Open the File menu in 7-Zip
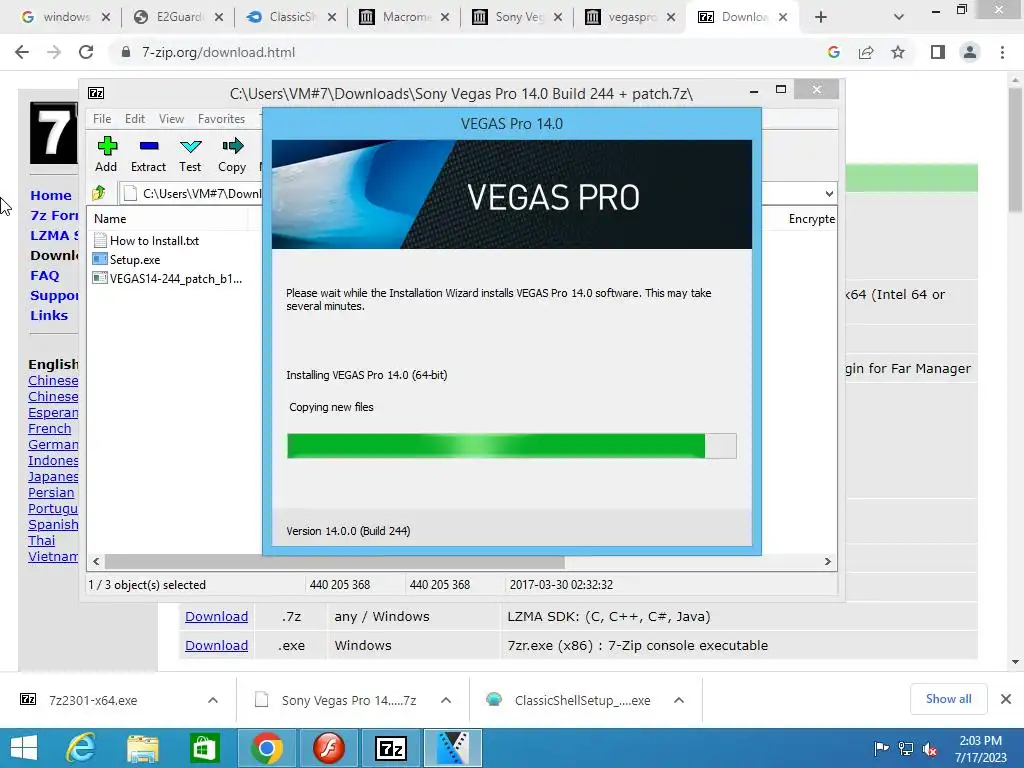 [x=102, y=119]
